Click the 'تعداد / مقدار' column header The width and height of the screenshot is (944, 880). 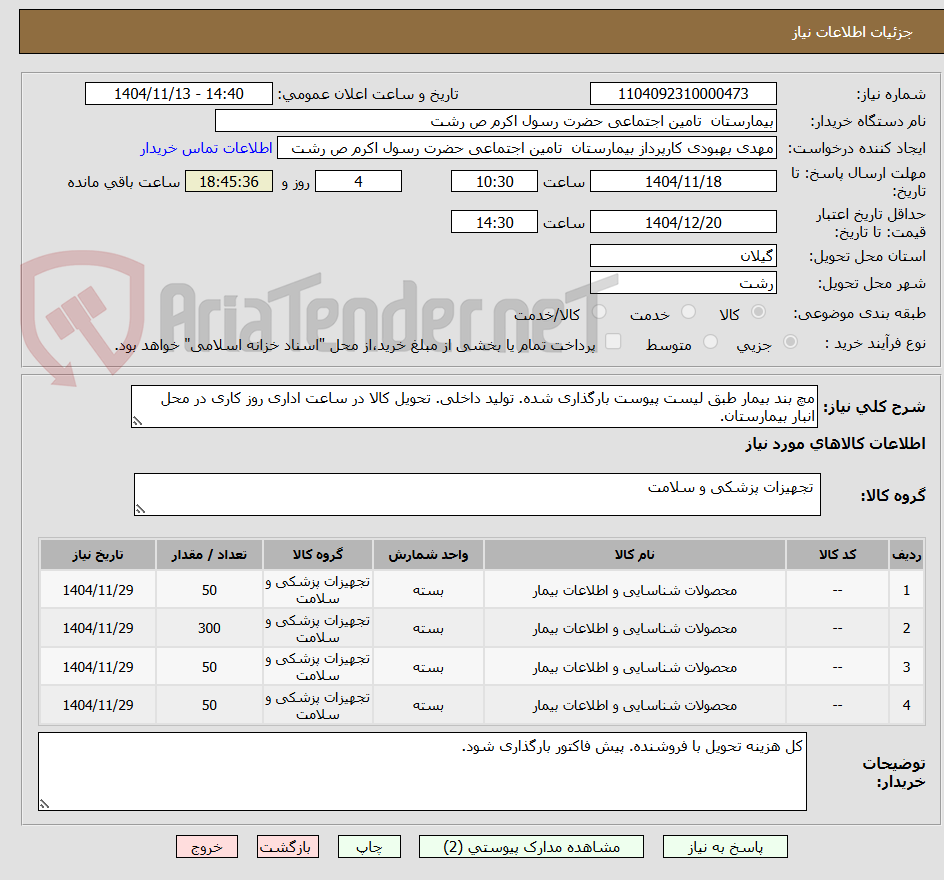[x=209, y=554]
